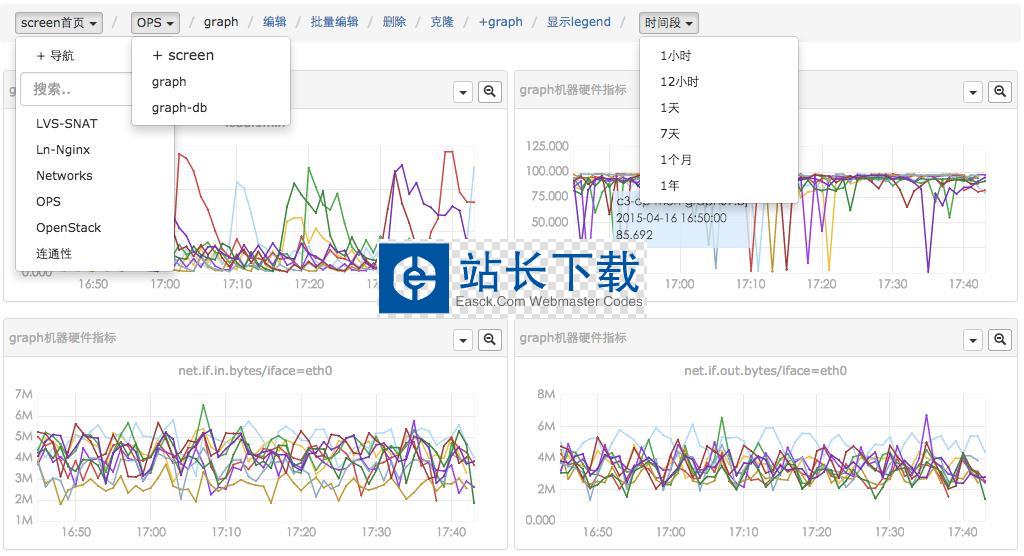Click the magnifier icon on top-right graph panel
This screenshot has height=556, width=1024.
[x=999, y=92]
